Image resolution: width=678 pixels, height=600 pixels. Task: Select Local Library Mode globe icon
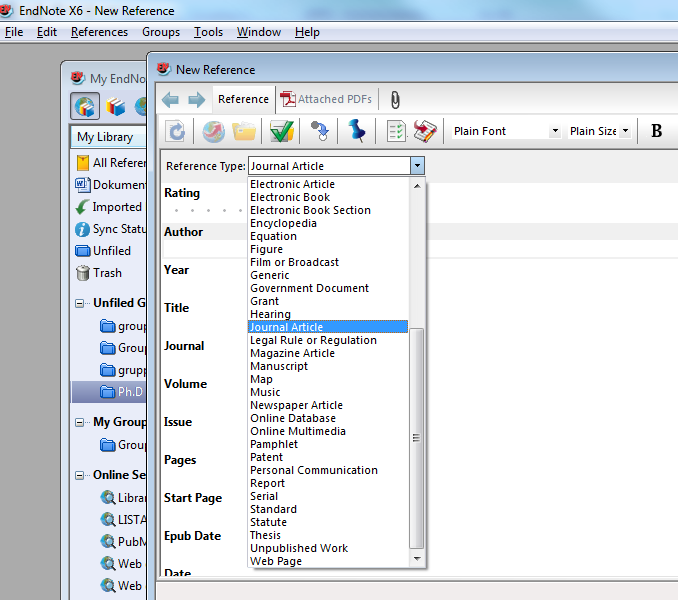click(x=85, y=106)
